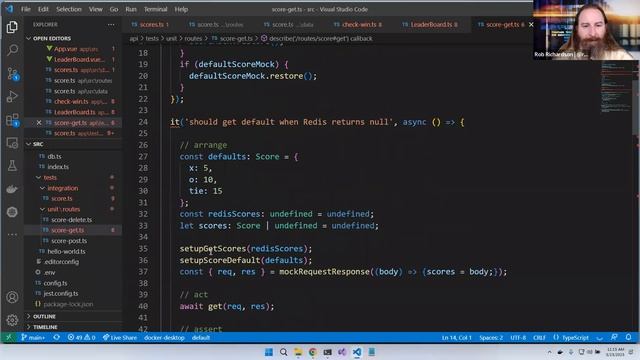This screenshot has height=360, width=640.
Task: Close the score-get.ts editor tab
Action: 531,24
